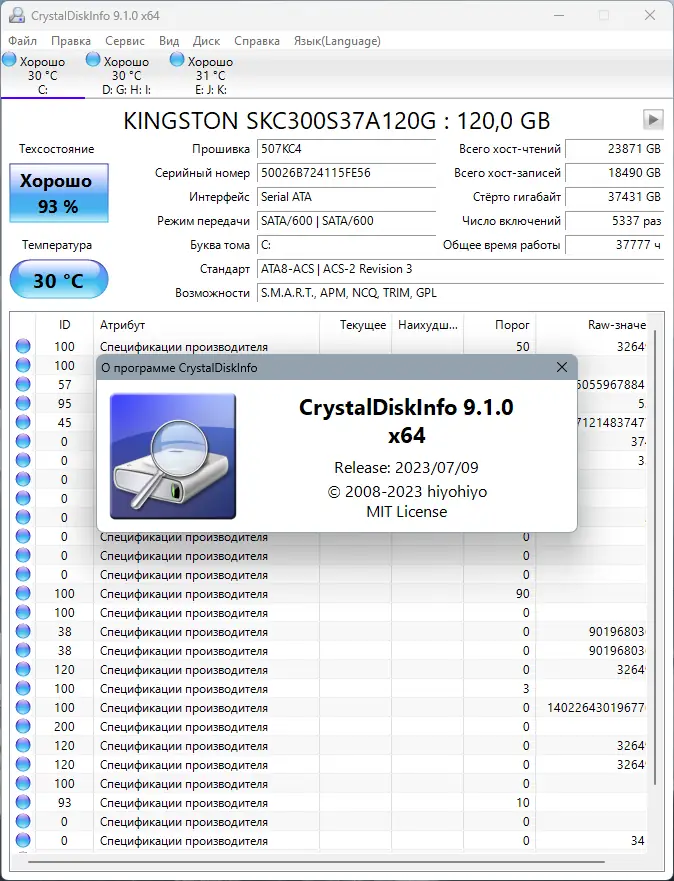Click the 23871 GB host reads value
This screenshot has height=881, width=674.
[614, 149]
